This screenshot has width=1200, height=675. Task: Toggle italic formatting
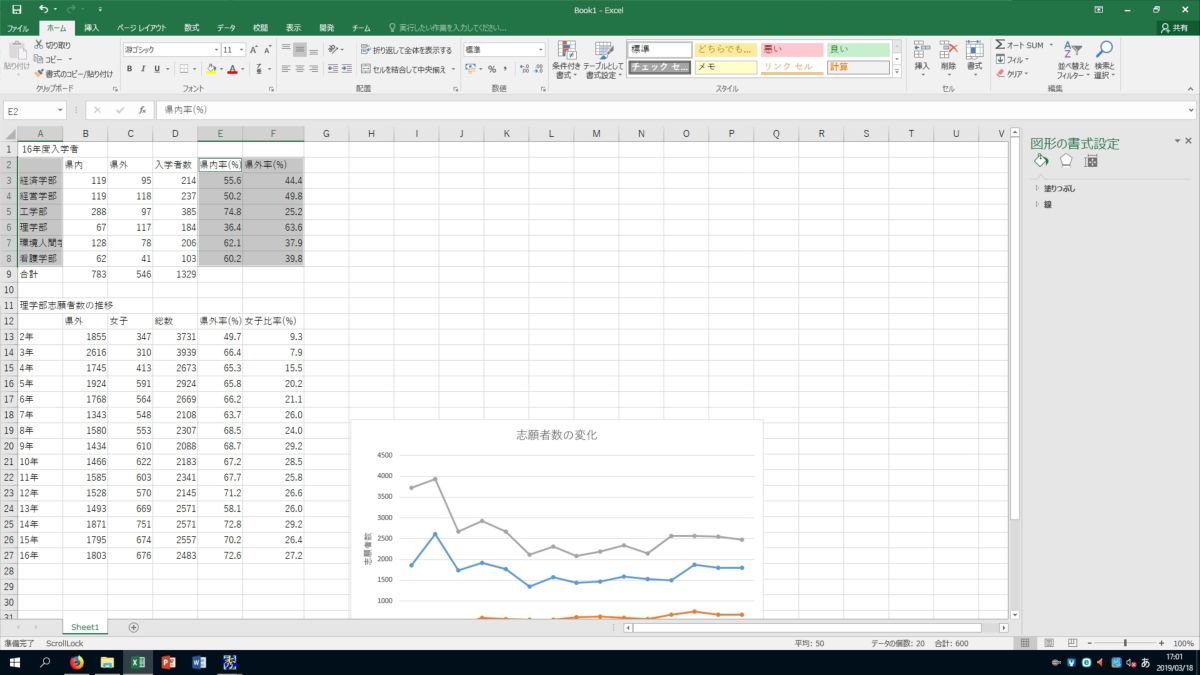click(143, 69)
